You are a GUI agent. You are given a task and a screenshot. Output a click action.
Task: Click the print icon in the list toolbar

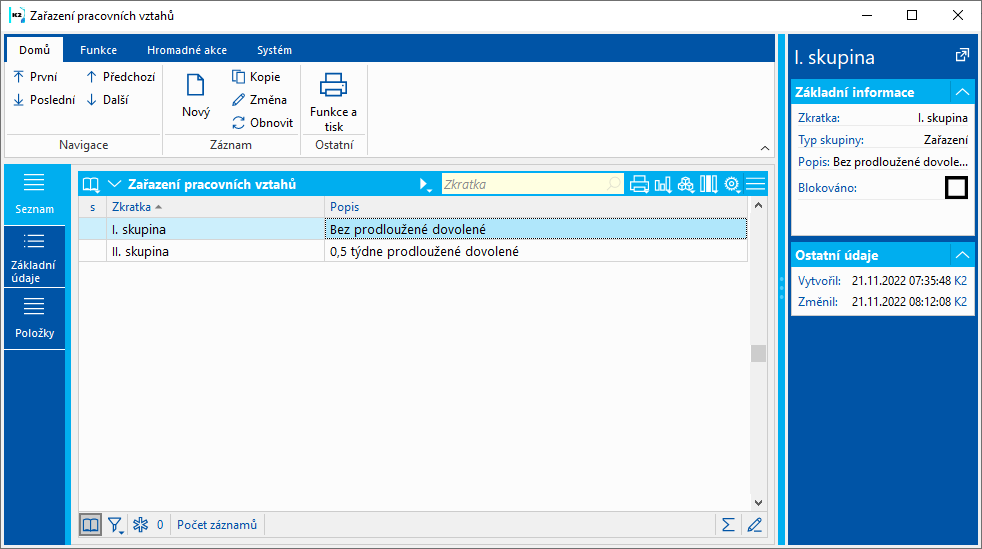(640, 184)
